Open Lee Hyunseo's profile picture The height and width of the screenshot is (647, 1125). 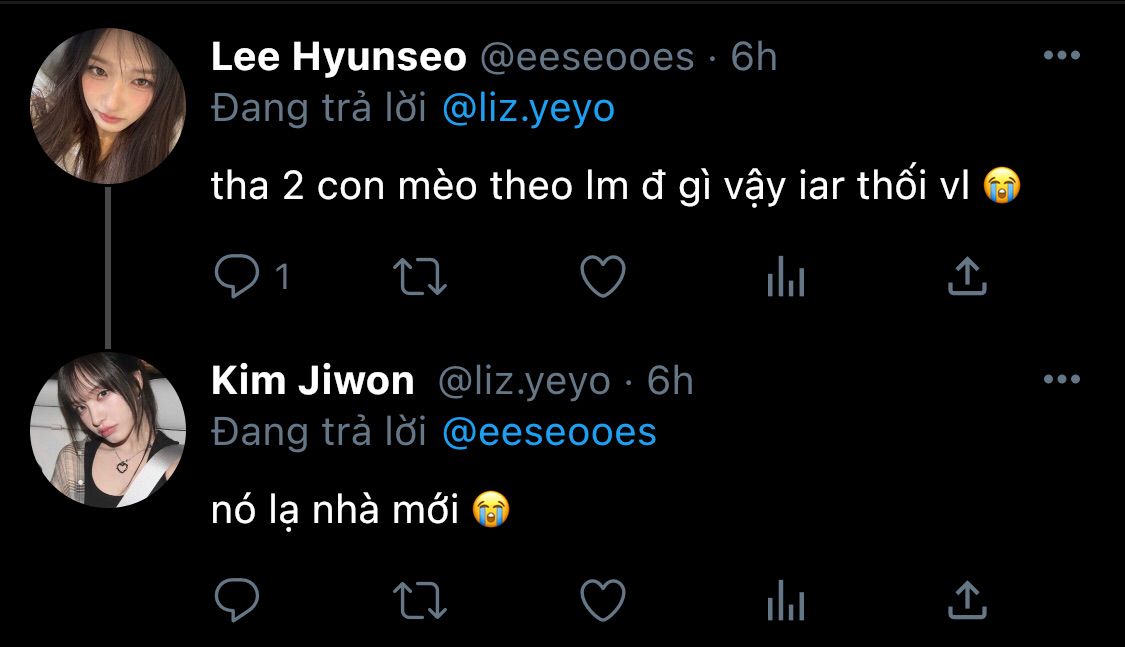click(108, 106)
